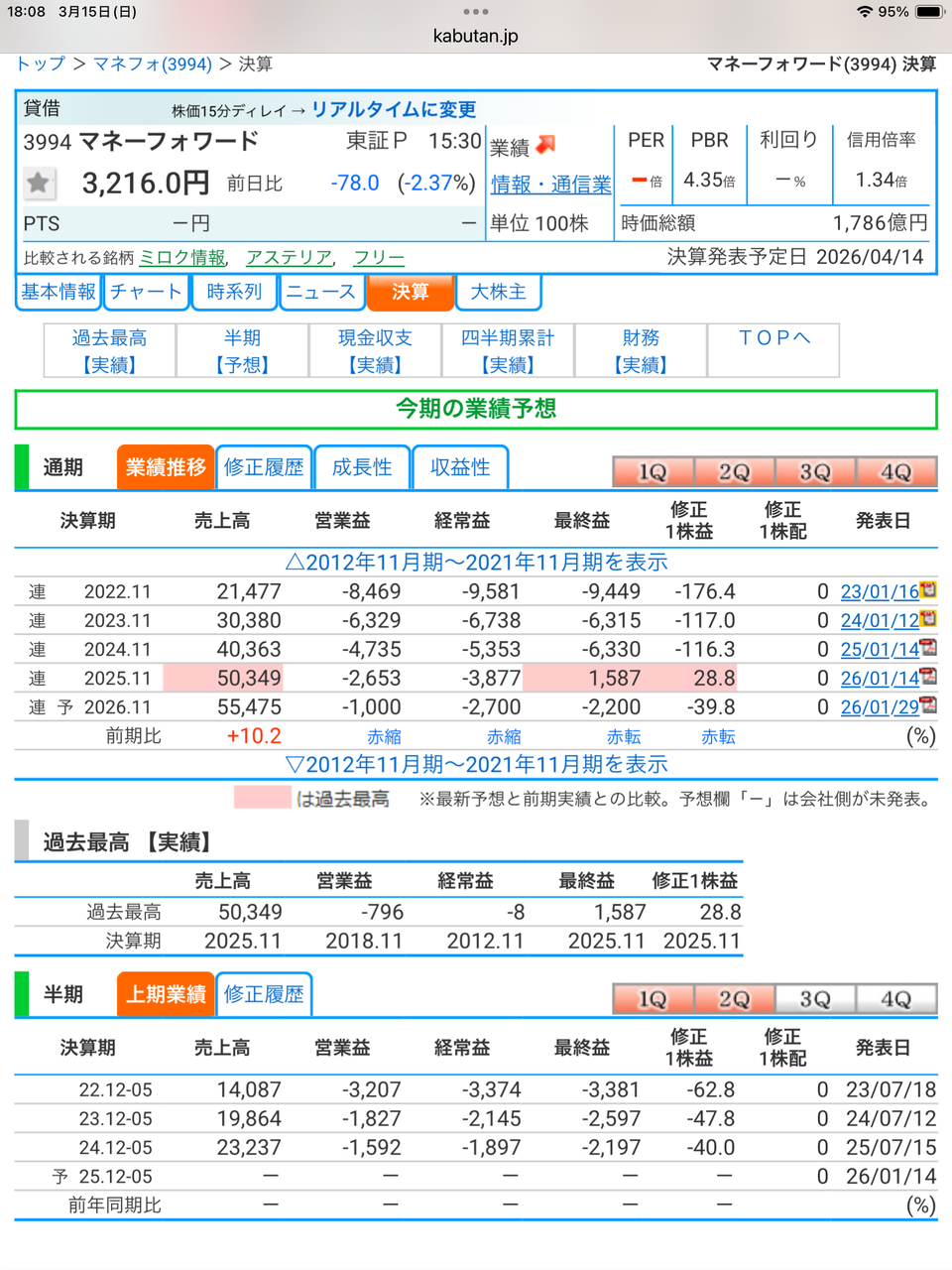The height and width of the screenshot is (1270, 952).
Task: Collapse results via ▽2012年11月期 link
Action: (x=474, y=764)
